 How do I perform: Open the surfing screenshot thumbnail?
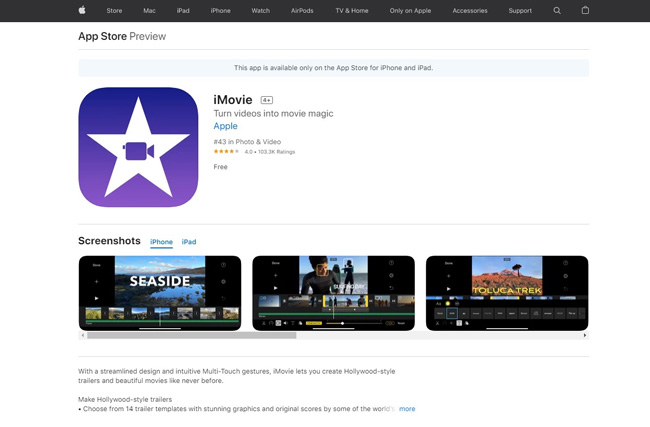tap(333, 293)
